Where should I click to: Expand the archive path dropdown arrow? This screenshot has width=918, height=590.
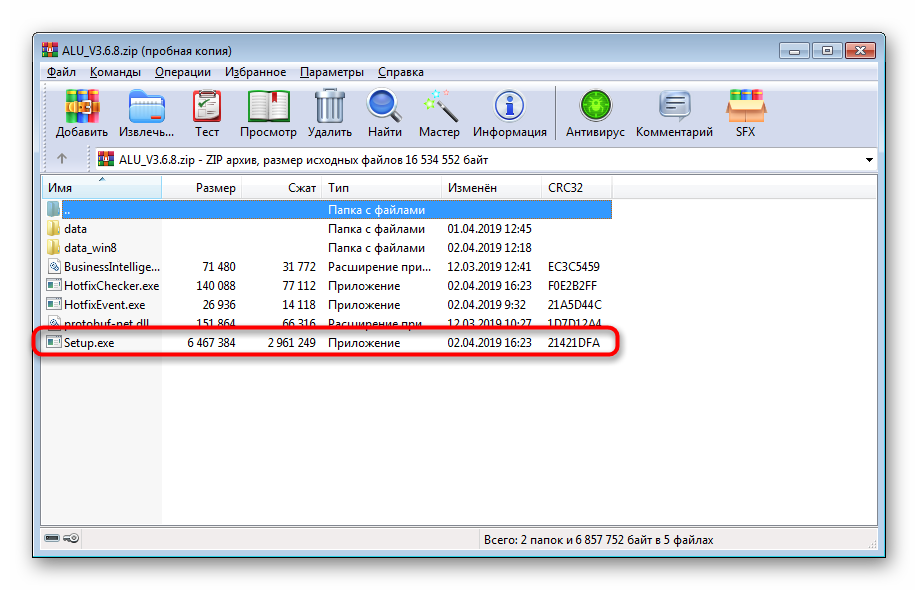coord(868,160)
